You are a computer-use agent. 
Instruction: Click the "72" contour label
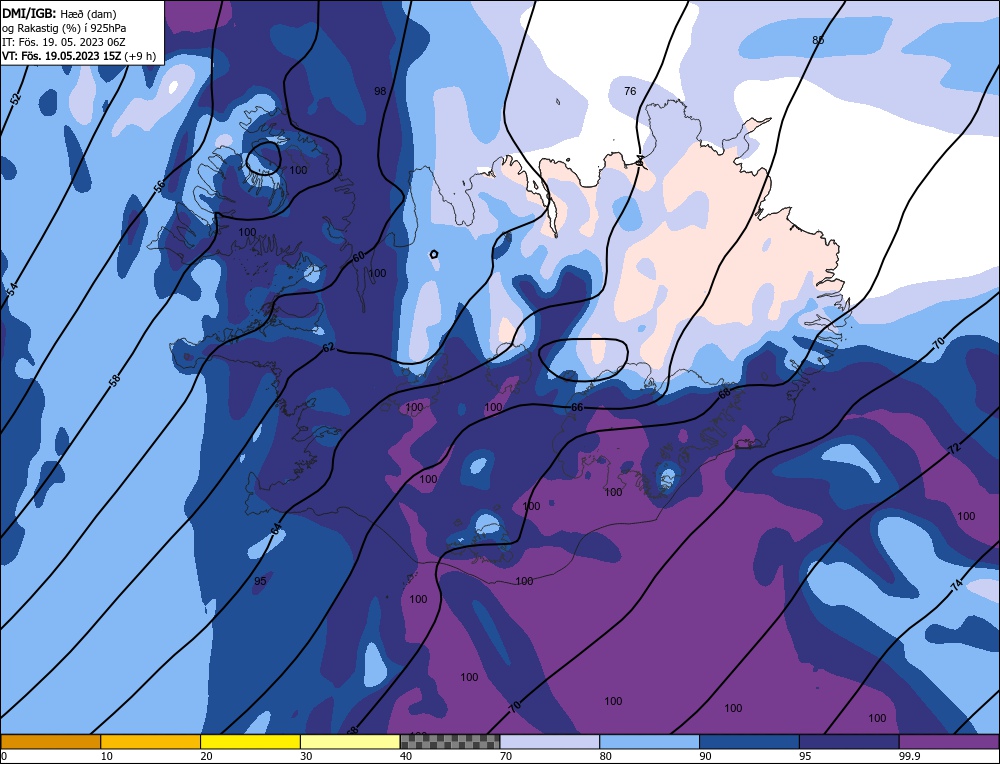(x=954, y=449)
